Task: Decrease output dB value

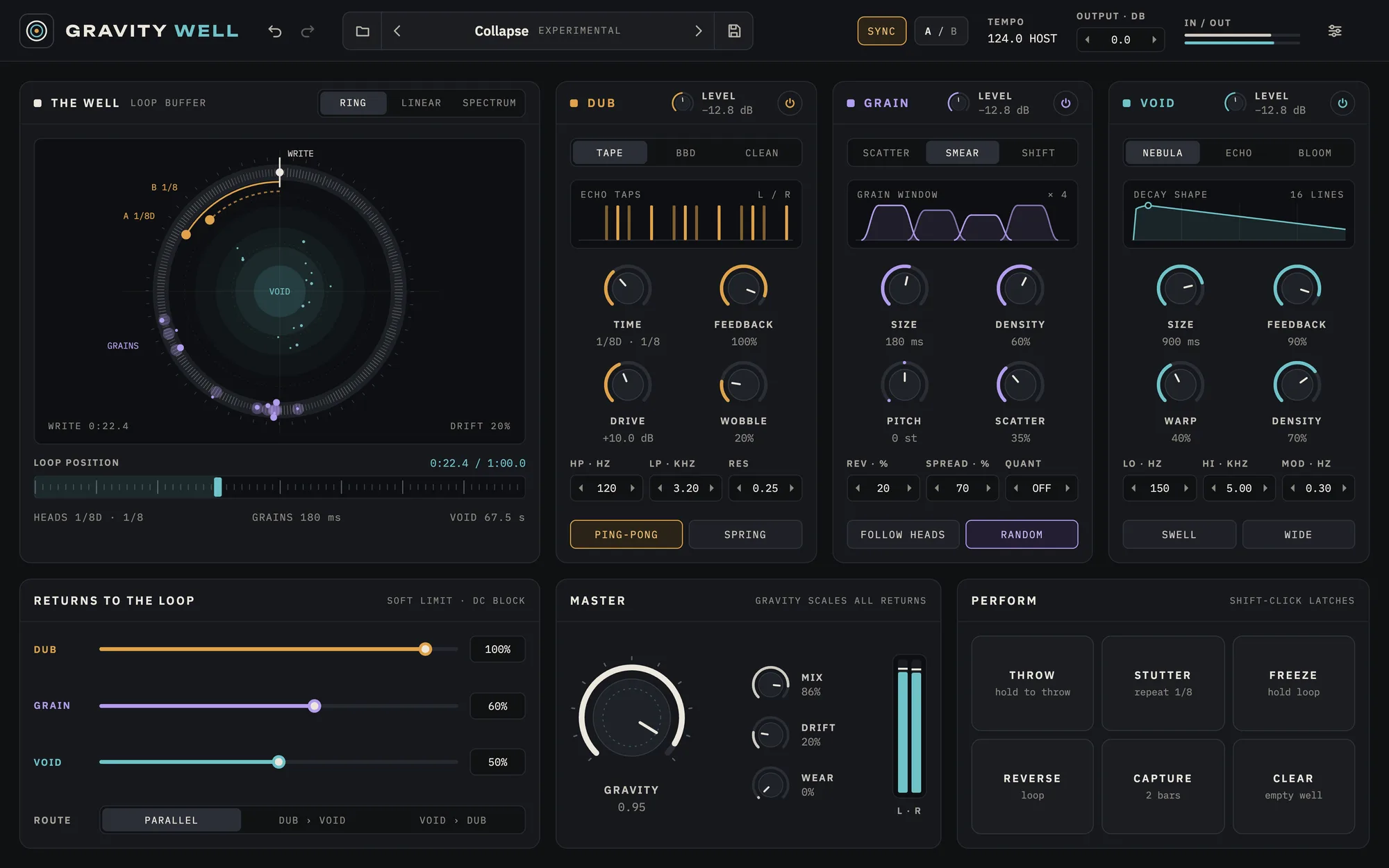Action: point(1087,40)
